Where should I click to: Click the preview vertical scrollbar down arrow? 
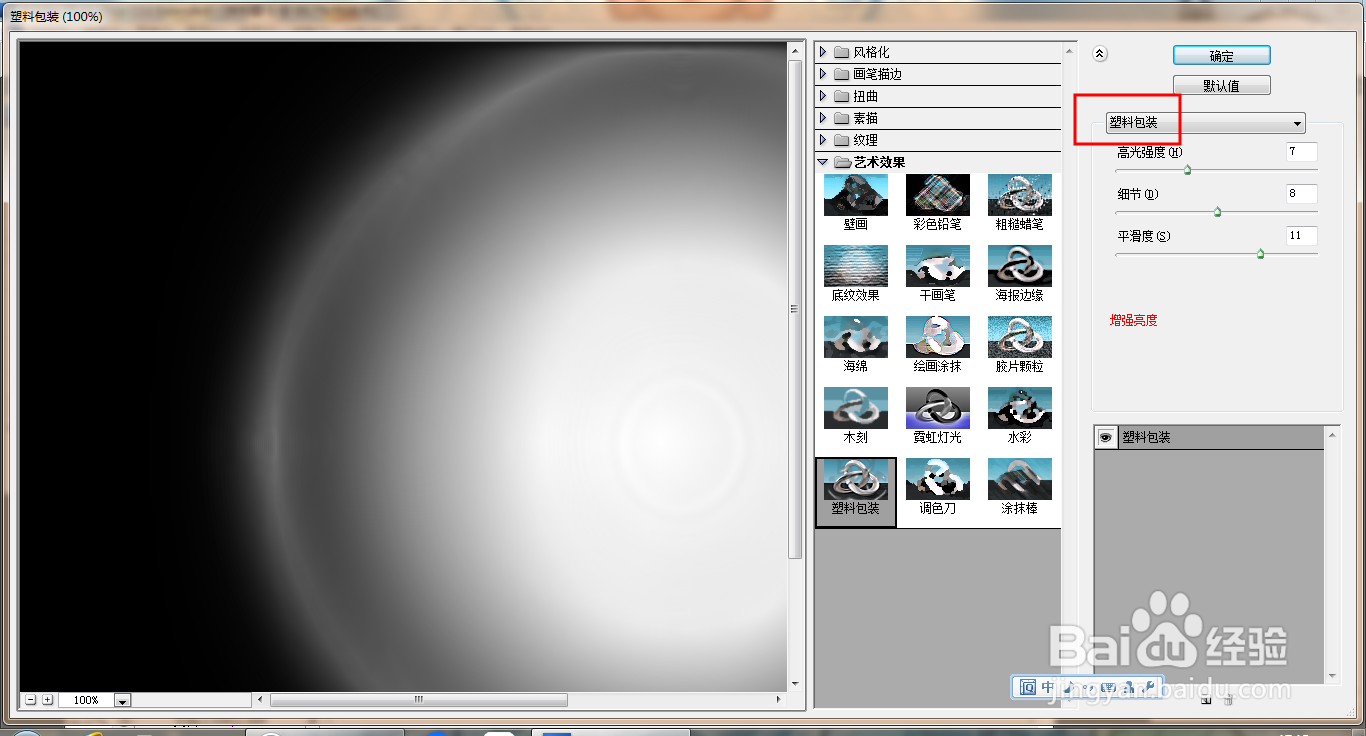tap(796, 684)
